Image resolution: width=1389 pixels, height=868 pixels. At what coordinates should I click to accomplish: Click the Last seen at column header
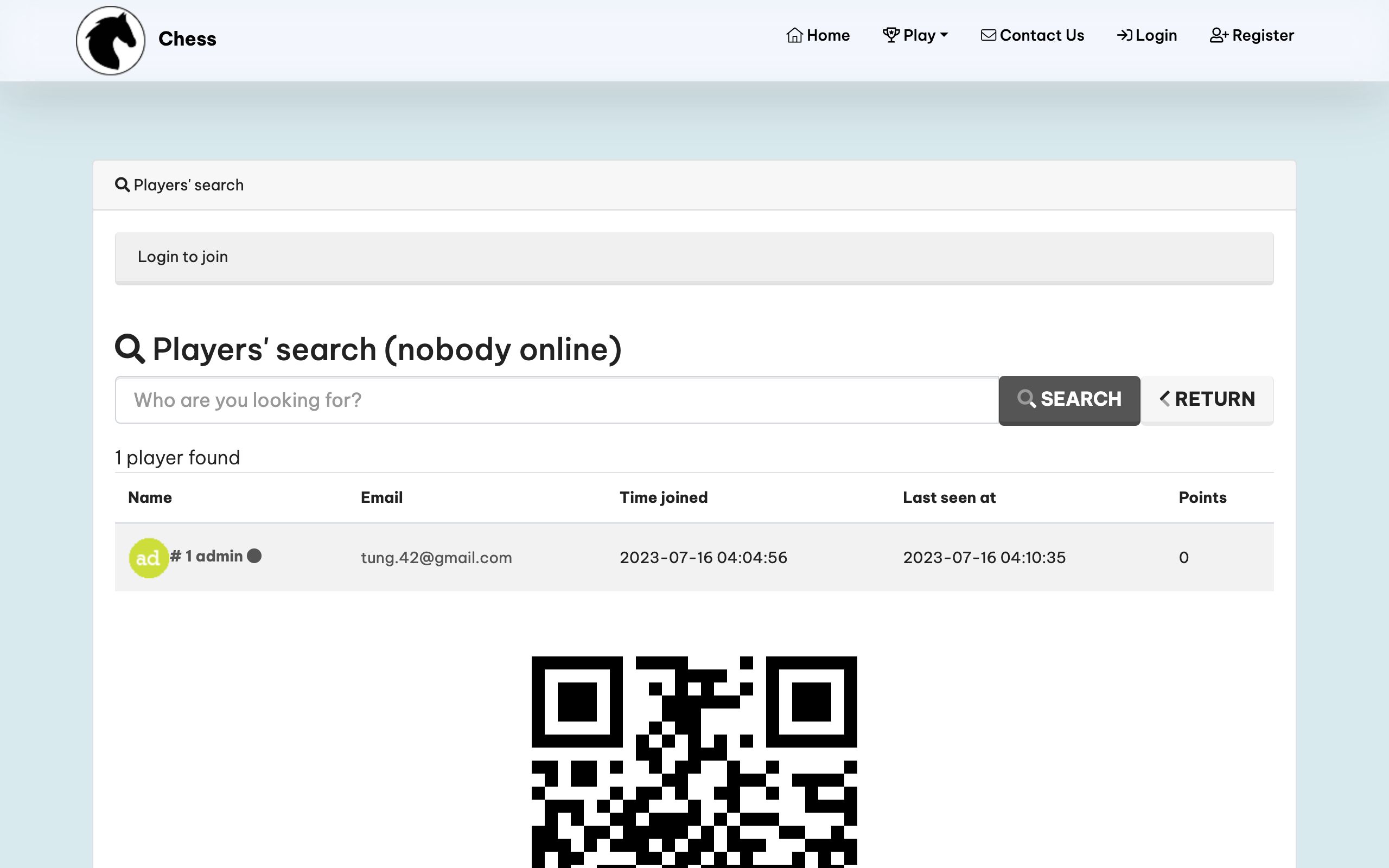click(950, 497)
